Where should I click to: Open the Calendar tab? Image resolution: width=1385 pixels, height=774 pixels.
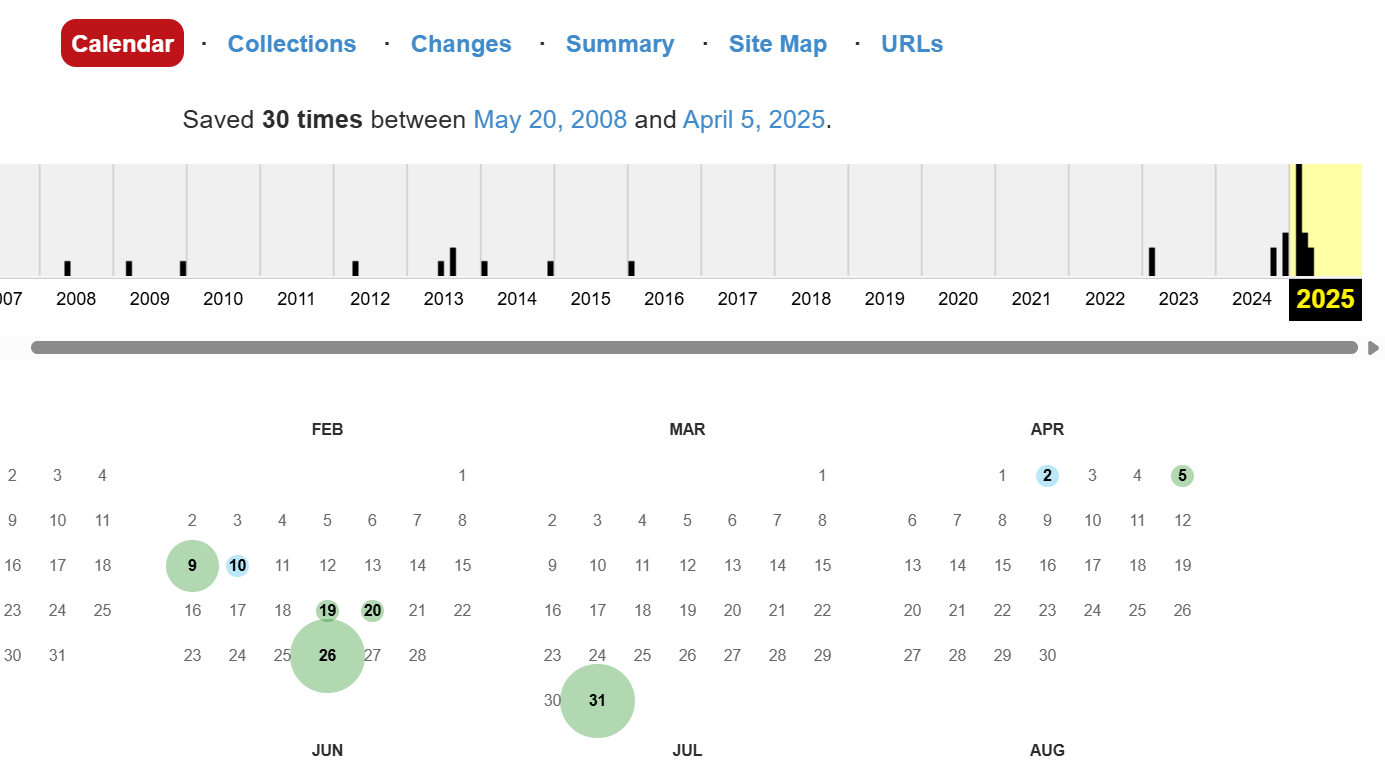pos(122,44)
